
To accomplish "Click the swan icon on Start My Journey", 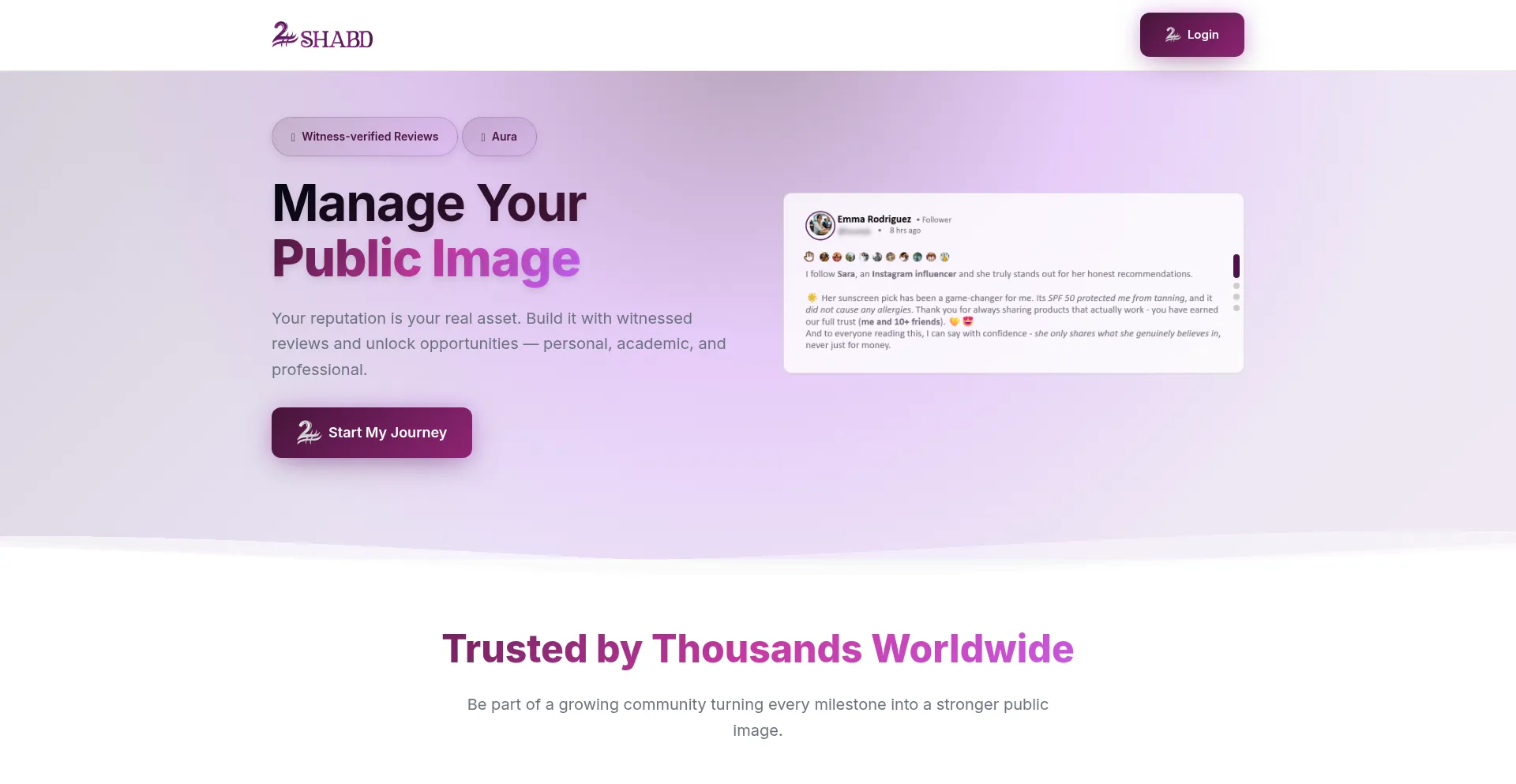I will click(x=309, y=432).
